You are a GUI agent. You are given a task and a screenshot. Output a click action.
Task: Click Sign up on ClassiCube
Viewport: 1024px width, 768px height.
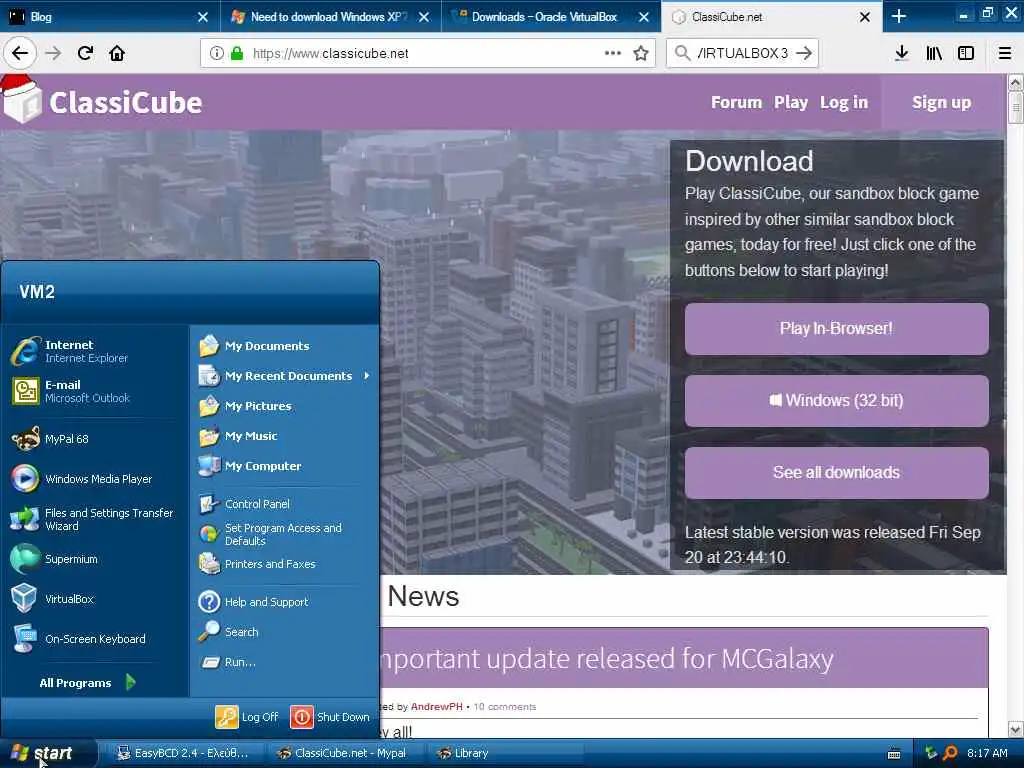941,103
